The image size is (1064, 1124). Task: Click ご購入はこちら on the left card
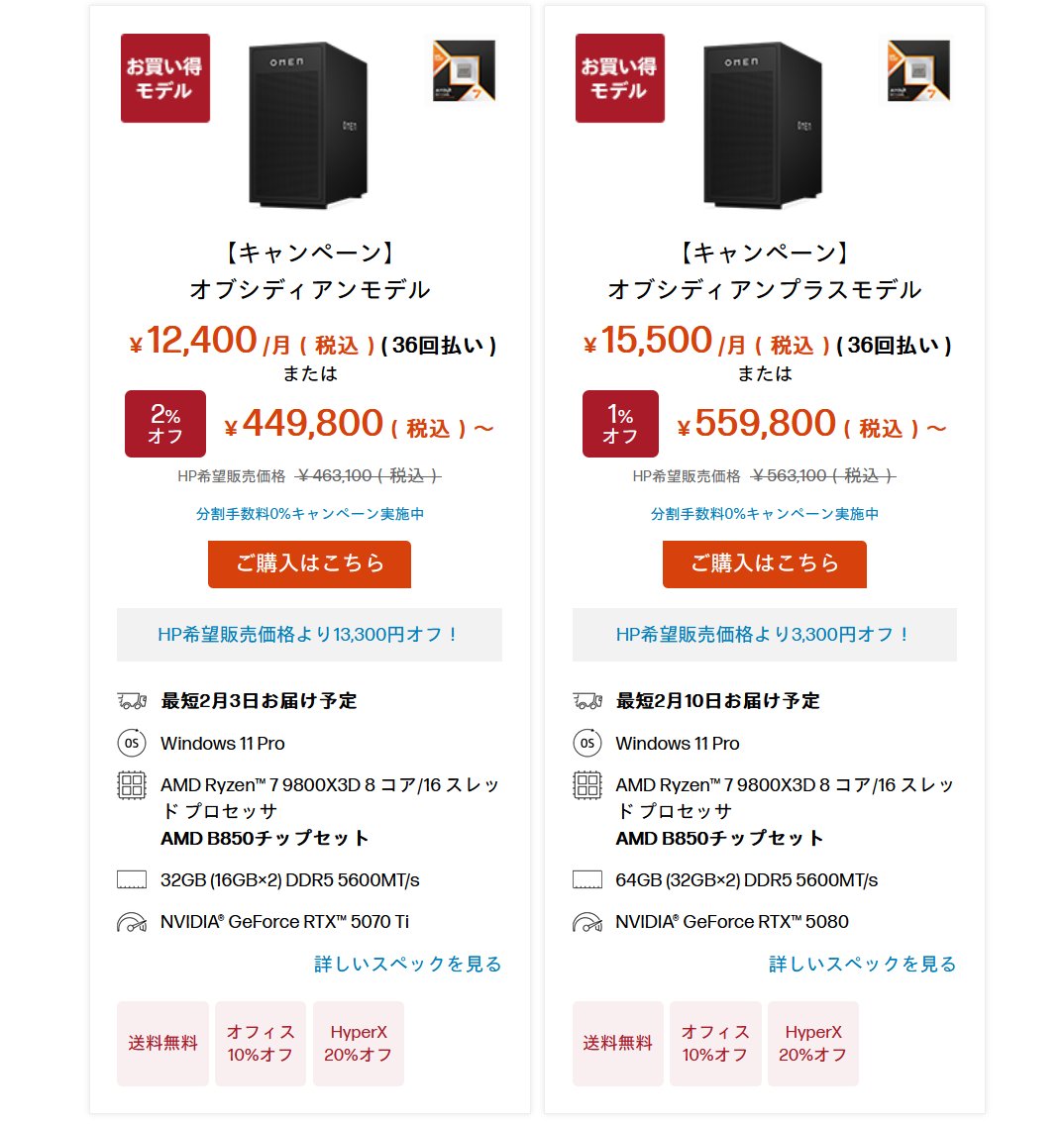tap(309, 563)
